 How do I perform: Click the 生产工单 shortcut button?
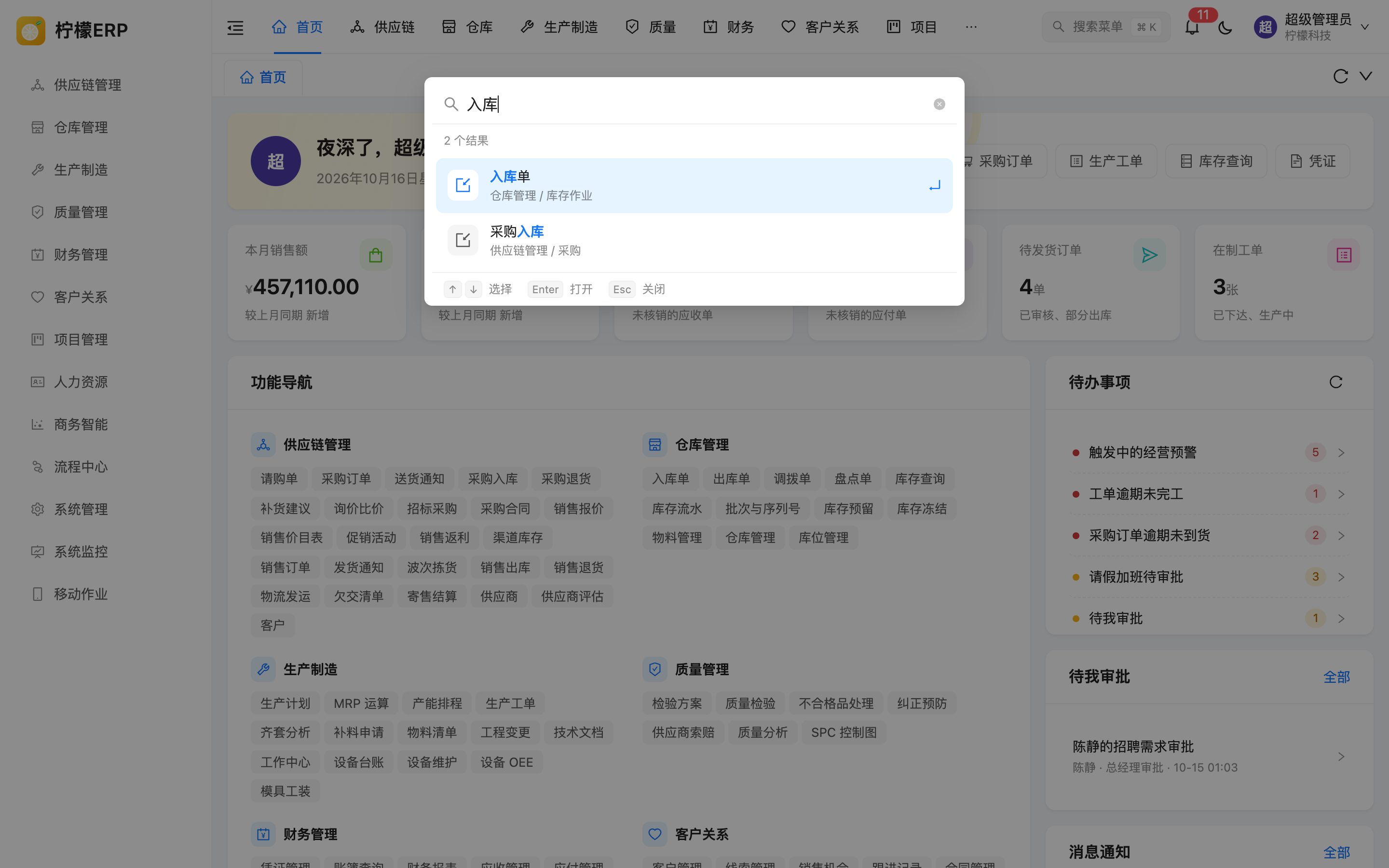pos(1106,162)
